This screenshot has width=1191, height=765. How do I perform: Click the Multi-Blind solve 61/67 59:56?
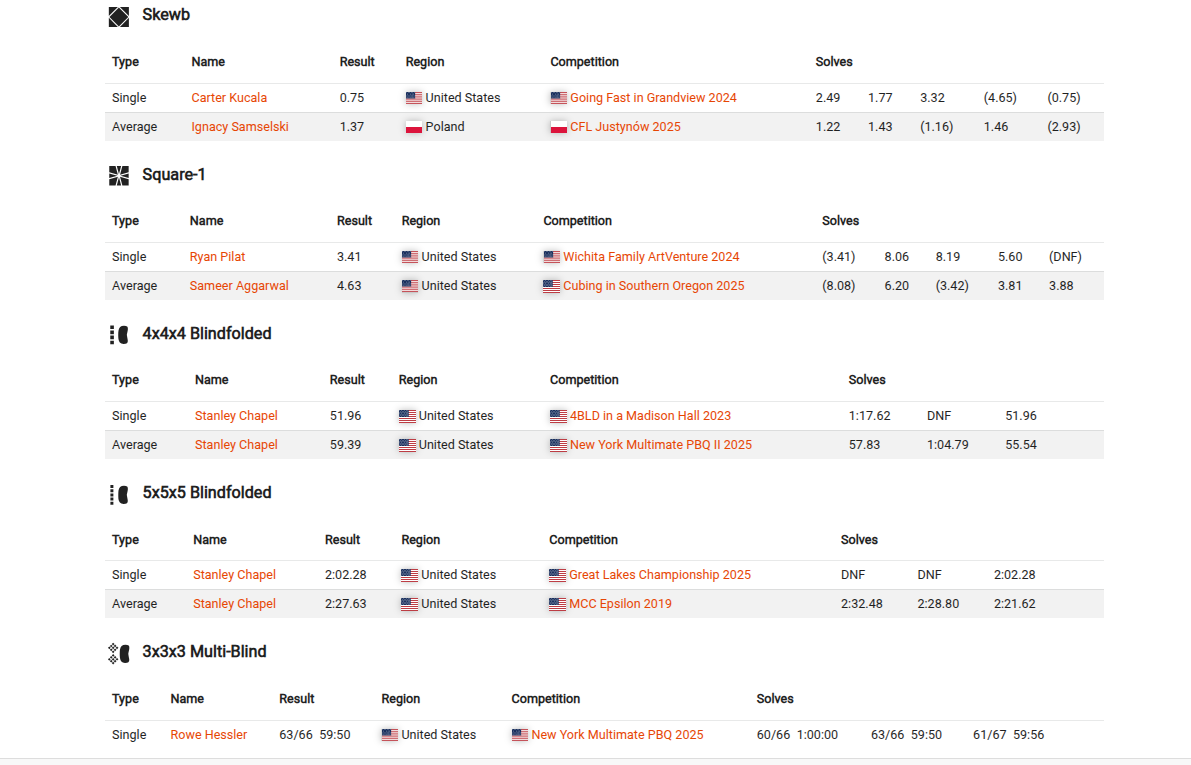pos(1009,735)
